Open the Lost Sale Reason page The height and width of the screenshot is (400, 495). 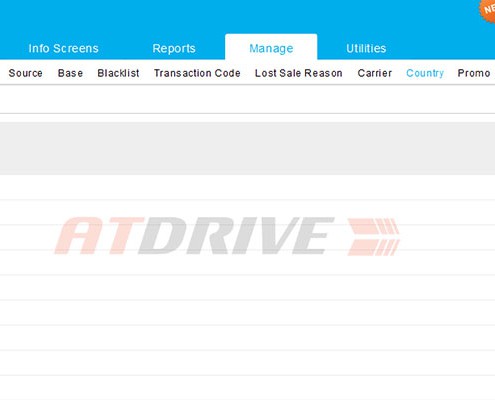[x=299, y=73]
